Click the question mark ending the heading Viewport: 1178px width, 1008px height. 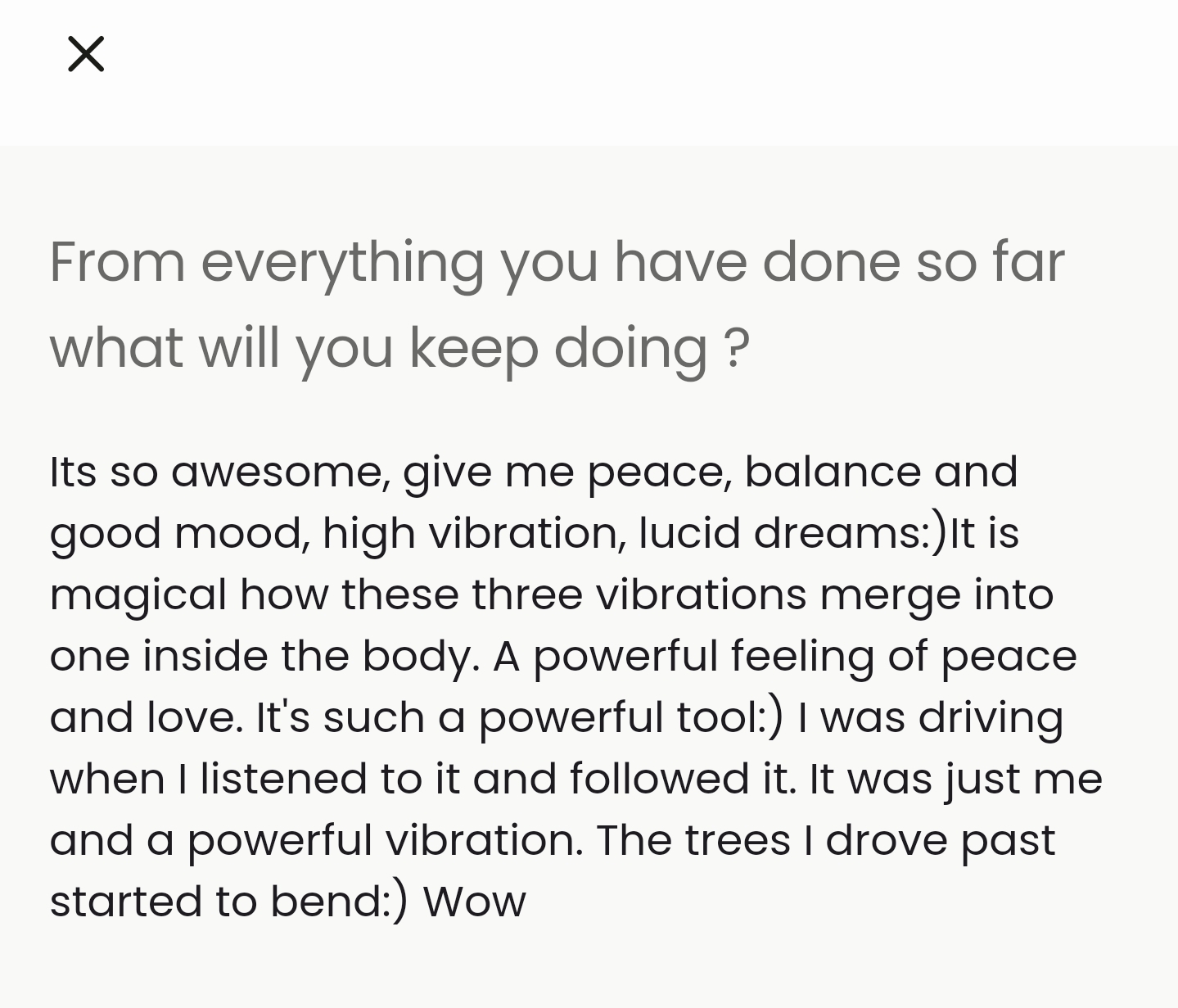[737, 347]
